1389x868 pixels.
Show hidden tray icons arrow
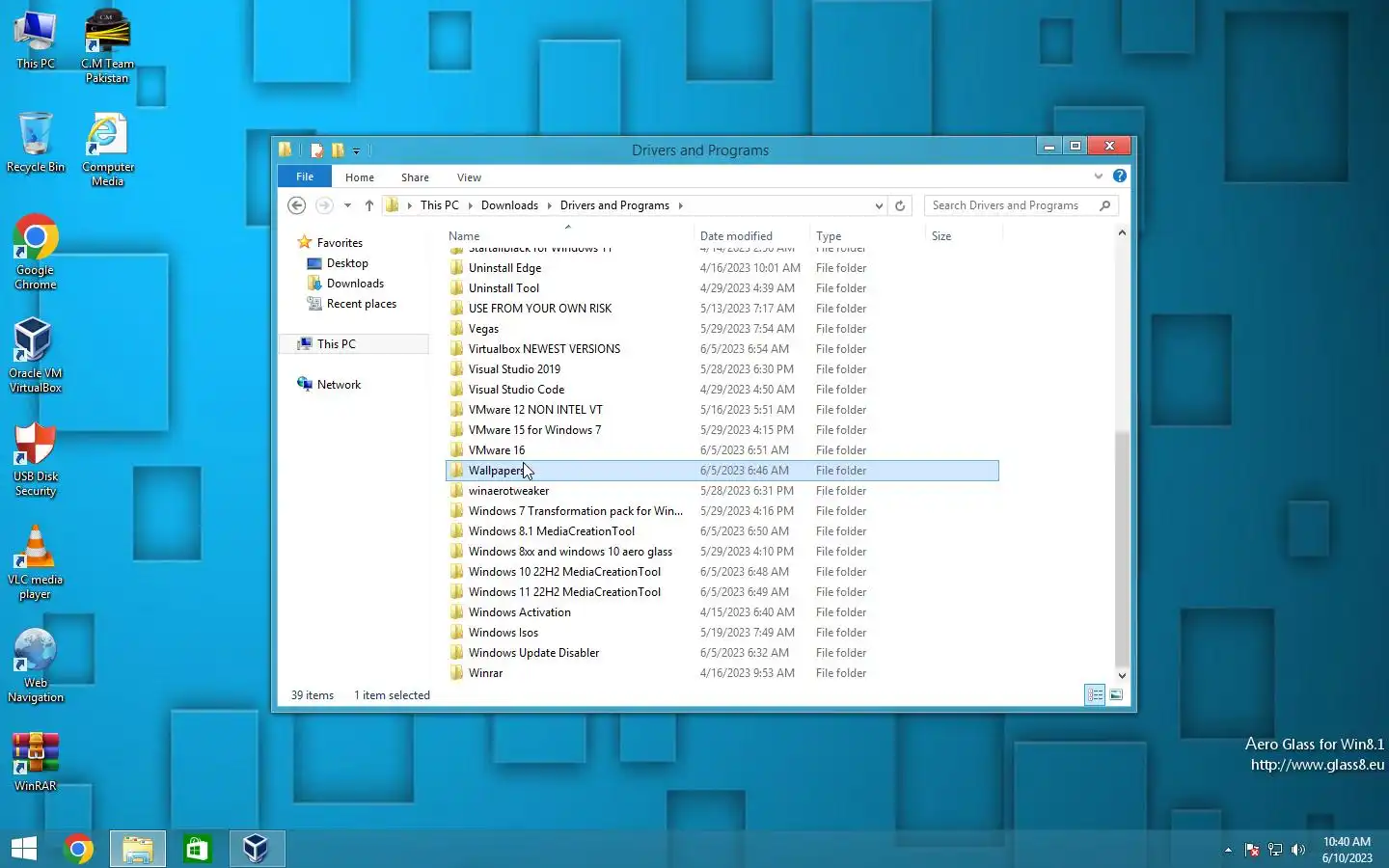(x=1228, y=850)
